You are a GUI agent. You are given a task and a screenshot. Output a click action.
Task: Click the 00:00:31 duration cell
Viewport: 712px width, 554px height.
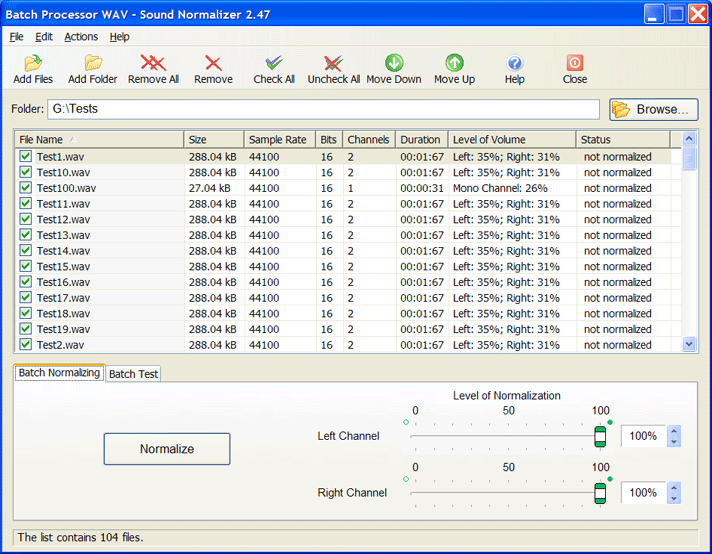click(422, 188)
